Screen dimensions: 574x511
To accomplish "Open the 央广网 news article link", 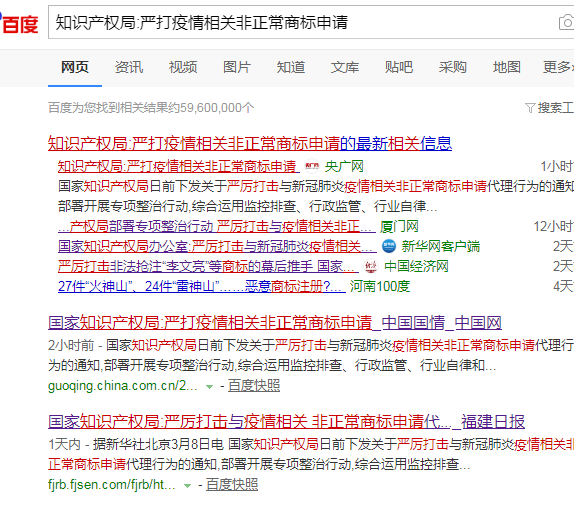I will pos(178,167).
